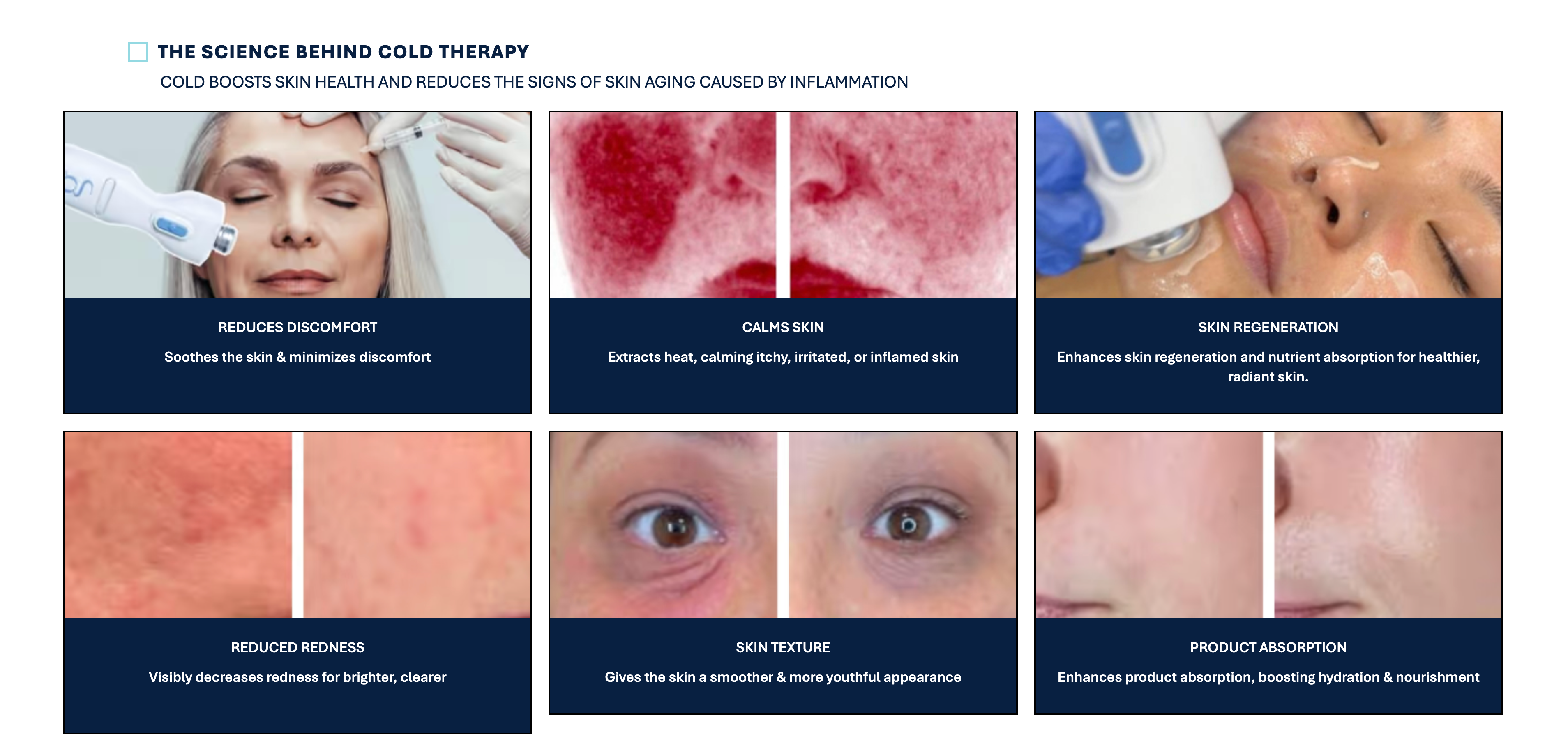Click text 'Visibly decreases redness for brighter, clearer'
This screenshot has height=748, width=1568.
[297, 677]
